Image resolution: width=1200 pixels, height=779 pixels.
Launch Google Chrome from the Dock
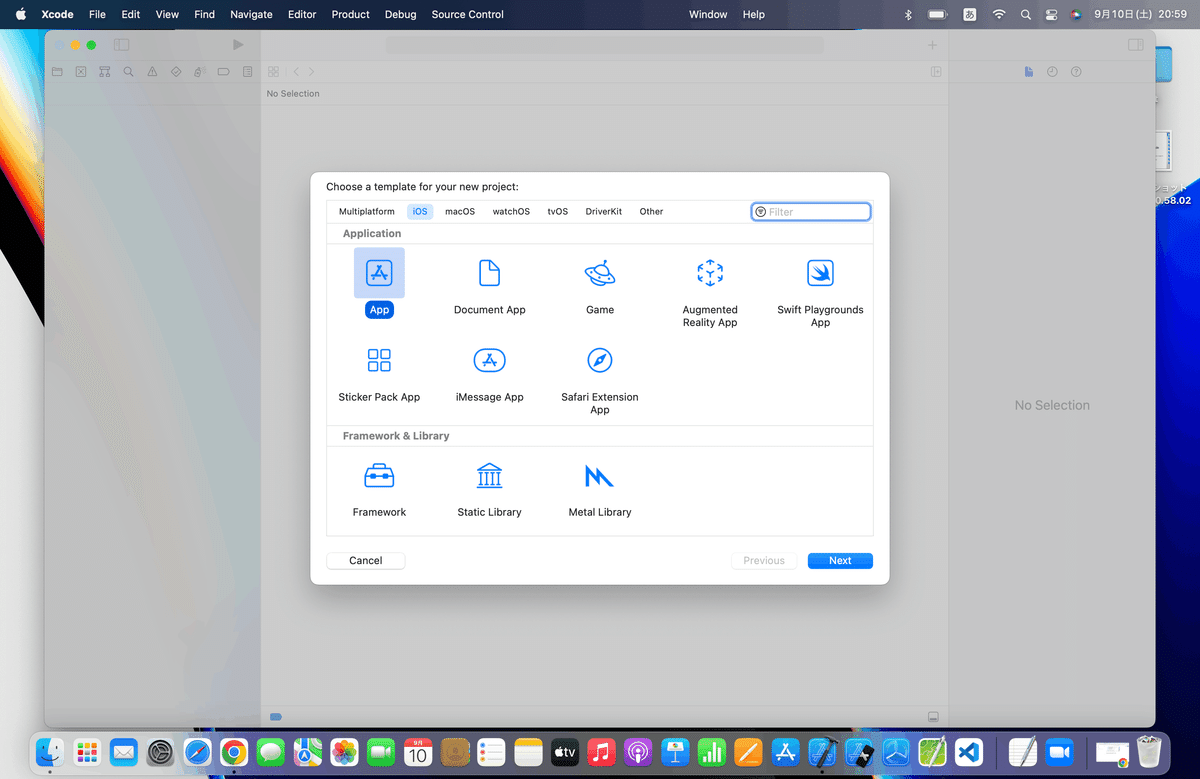coord(234,752)
